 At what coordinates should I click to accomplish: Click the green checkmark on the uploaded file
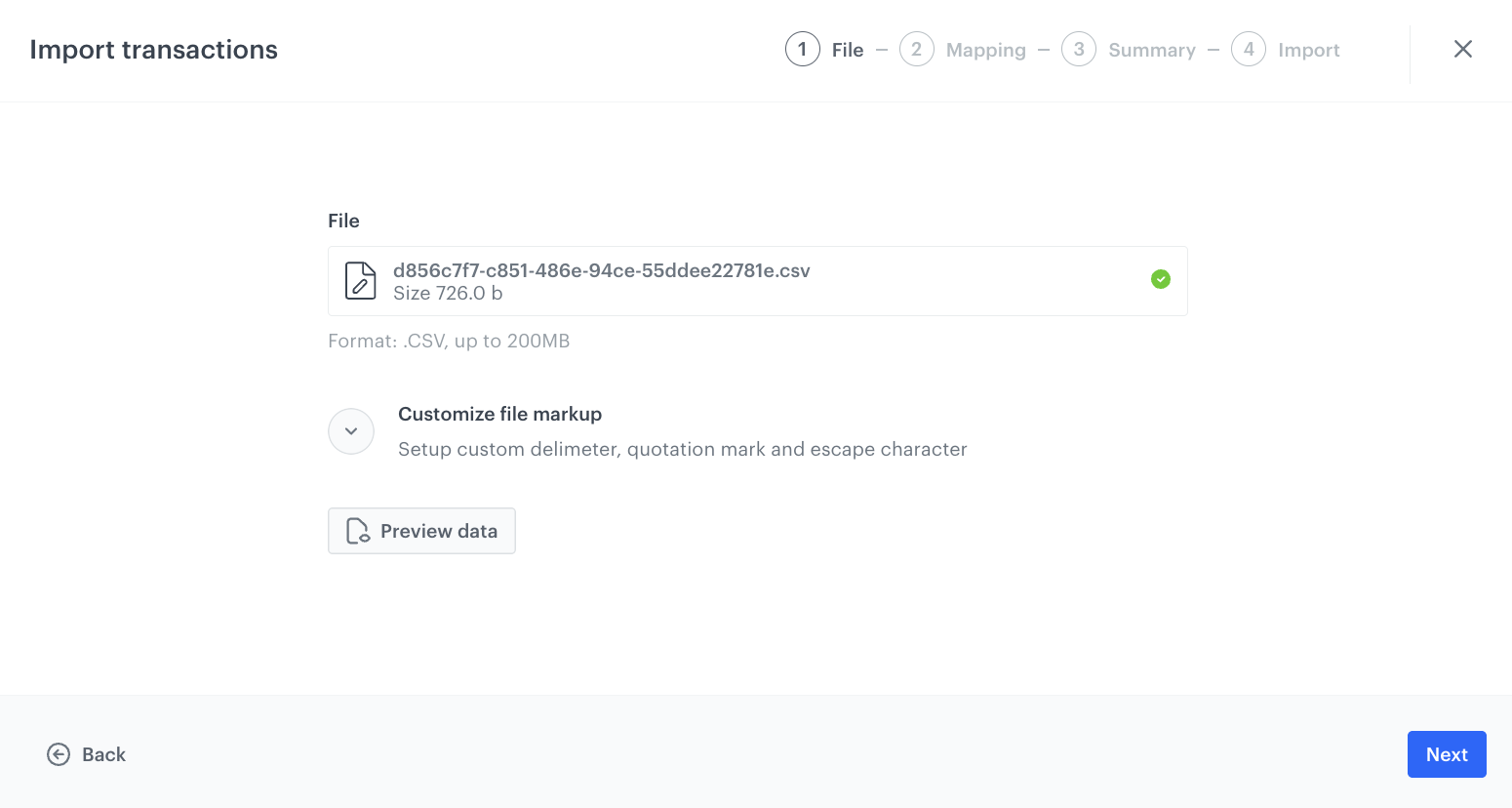tap(1160, 279)
